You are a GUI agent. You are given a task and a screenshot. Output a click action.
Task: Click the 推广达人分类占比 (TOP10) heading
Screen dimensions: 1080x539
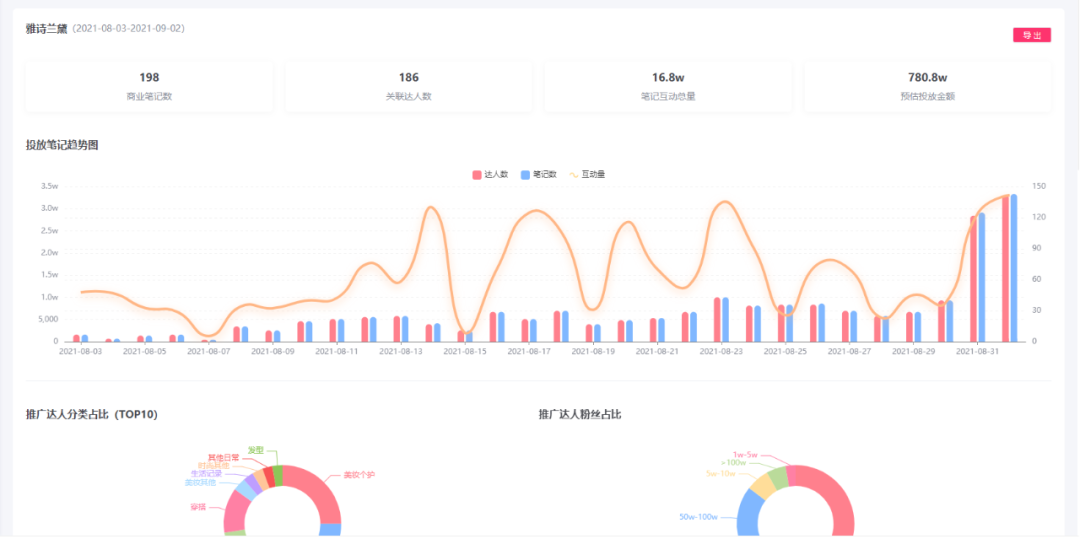pos(92,414)
